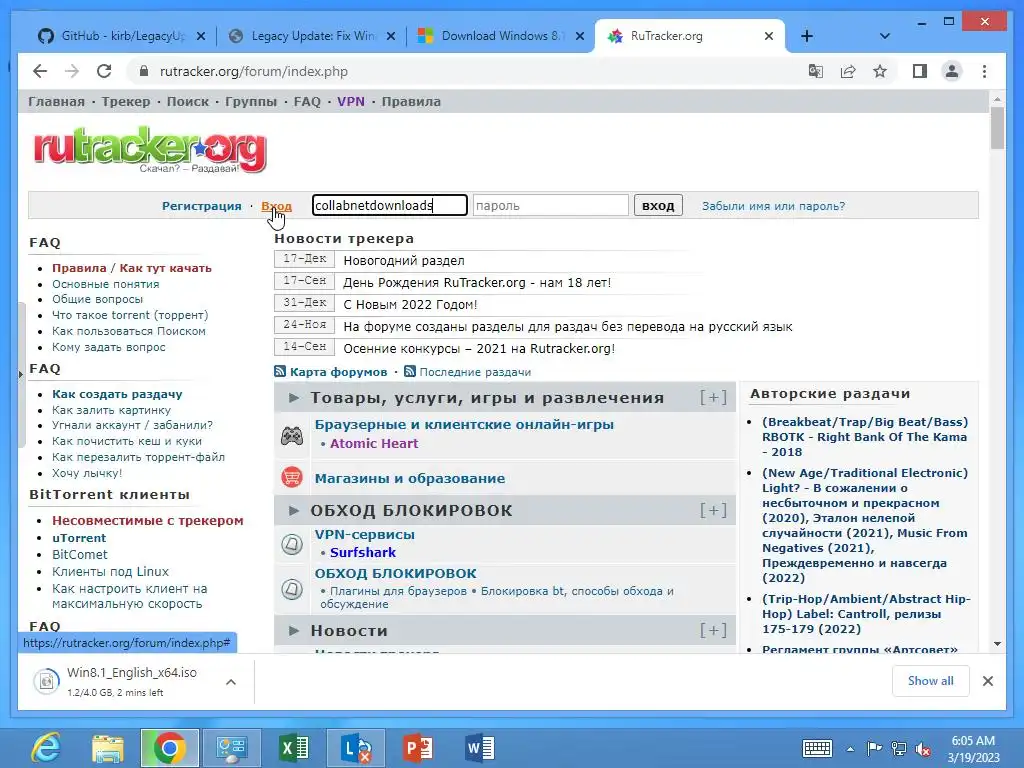The height and width of the screenshot is (768, 1024).
Task: Open Lync from the taskbar
Action: click(356, 748)
